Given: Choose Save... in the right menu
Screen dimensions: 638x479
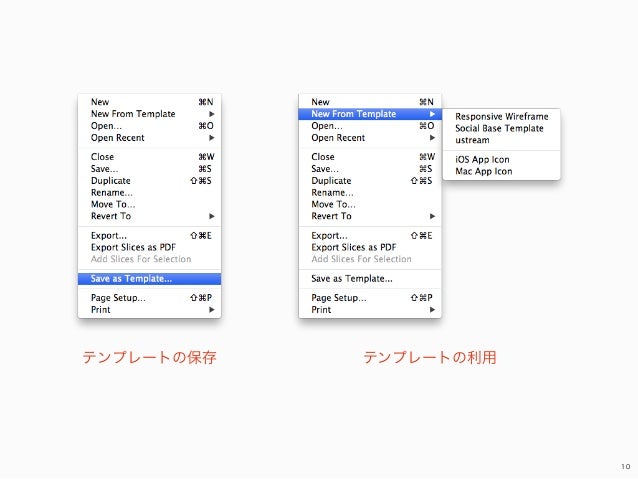Looking at the screenshot, I should coord(370,168).
